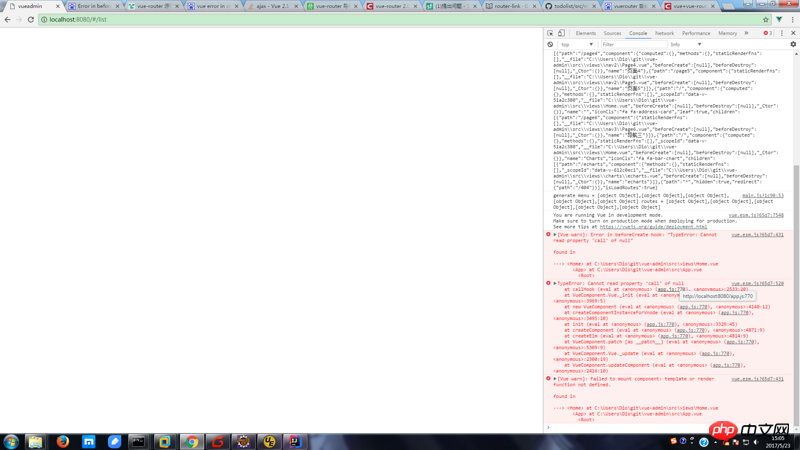Switch to the 'todolist/src' GitHub browser tab
Viewport: 800px width, 450px height.
coord(571,6)
